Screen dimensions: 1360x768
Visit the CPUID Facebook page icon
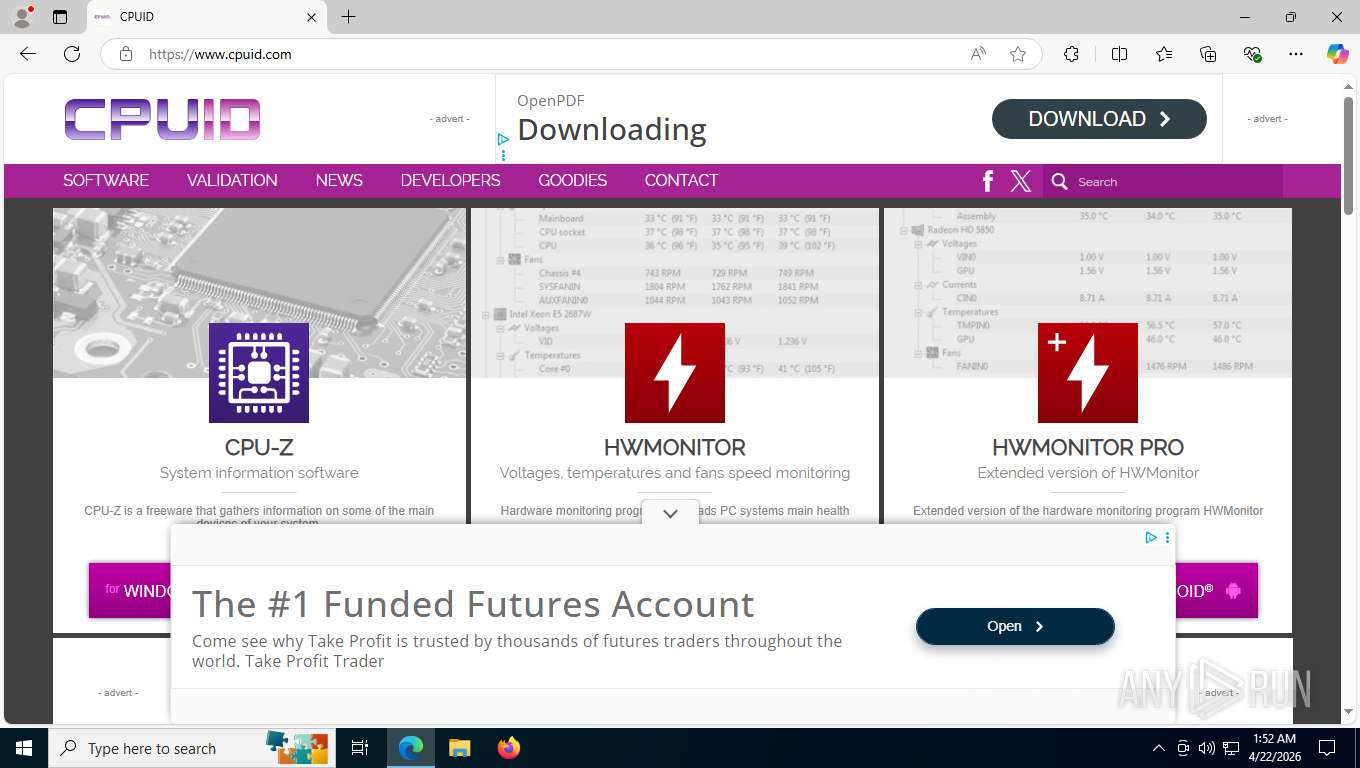click(988, 181)
